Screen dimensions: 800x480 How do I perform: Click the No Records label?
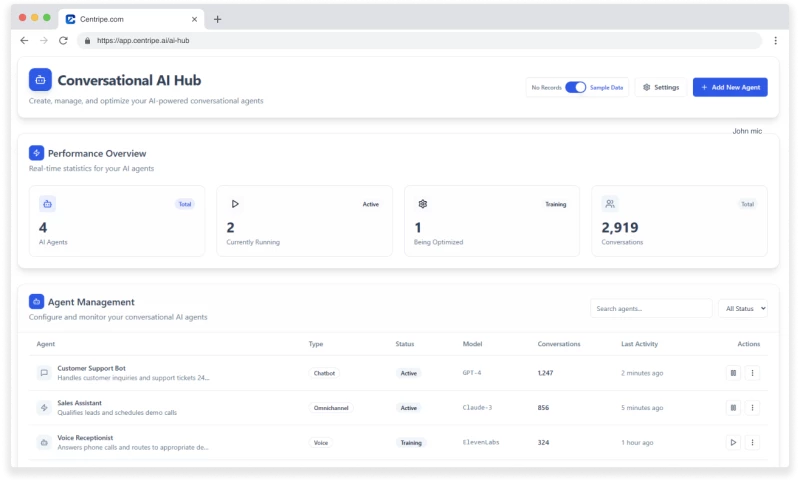click(x=546, y=87)
